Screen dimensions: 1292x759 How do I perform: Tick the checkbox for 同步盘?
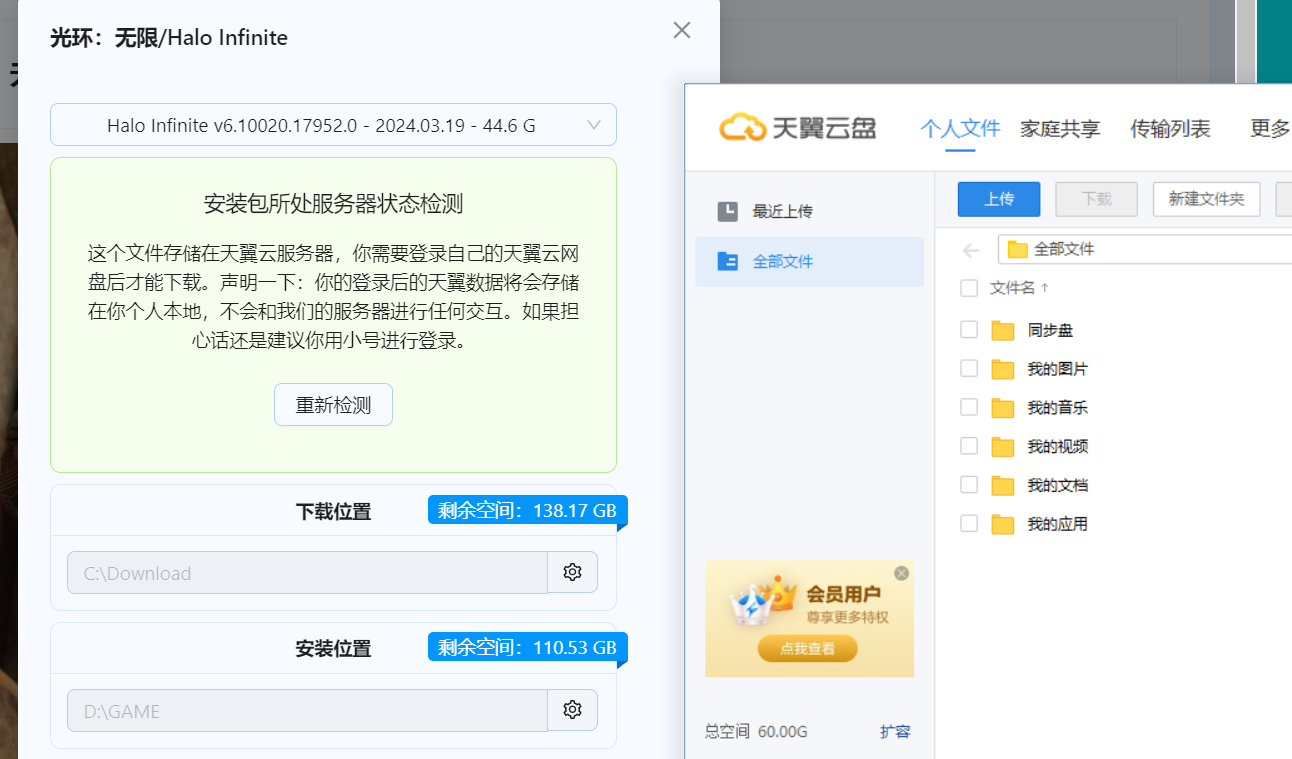coord(968,329)
